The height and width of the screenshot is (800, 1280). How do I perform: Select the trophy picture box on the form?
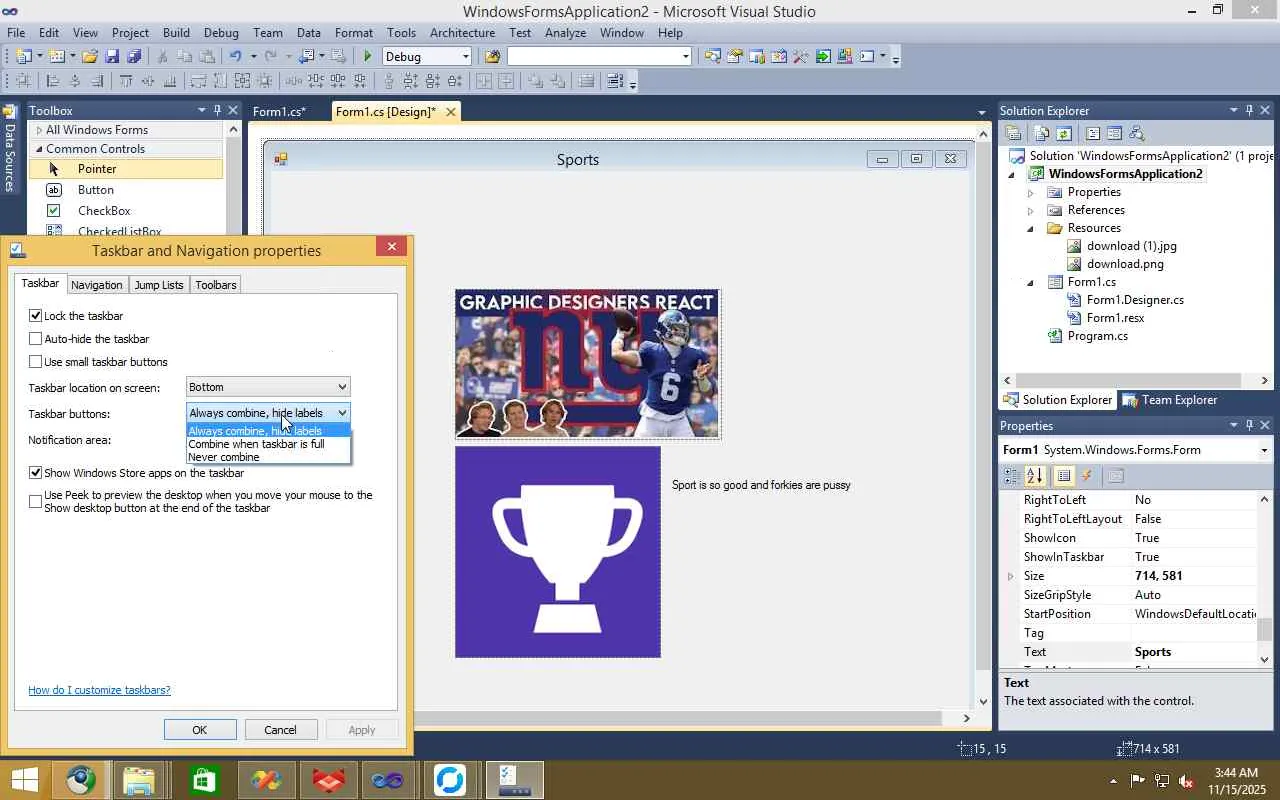pos(558,552)
